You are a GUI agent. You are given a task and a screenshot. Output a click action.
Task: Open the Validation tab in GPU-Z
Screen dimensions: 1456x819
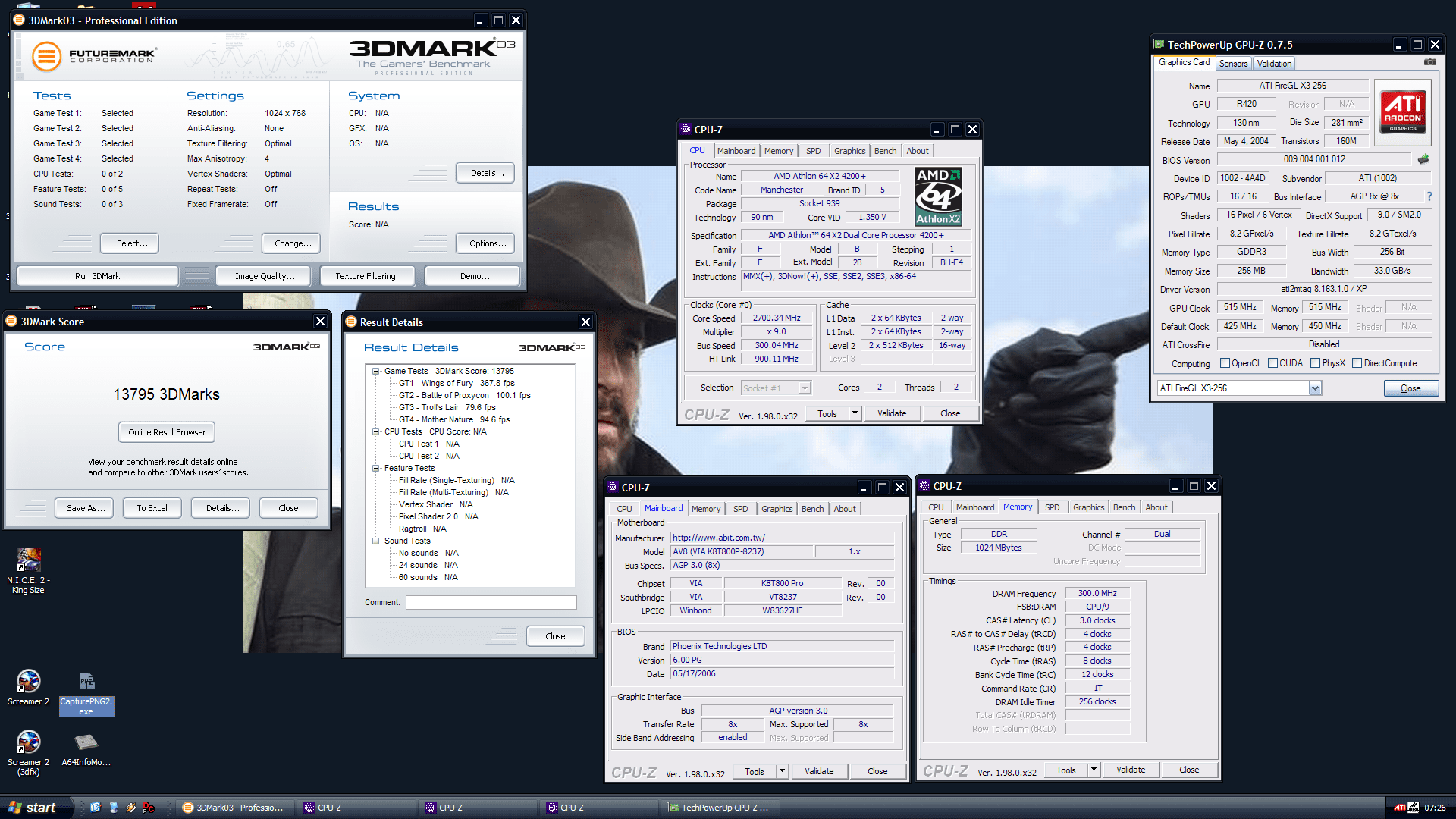click(1274, 64)
